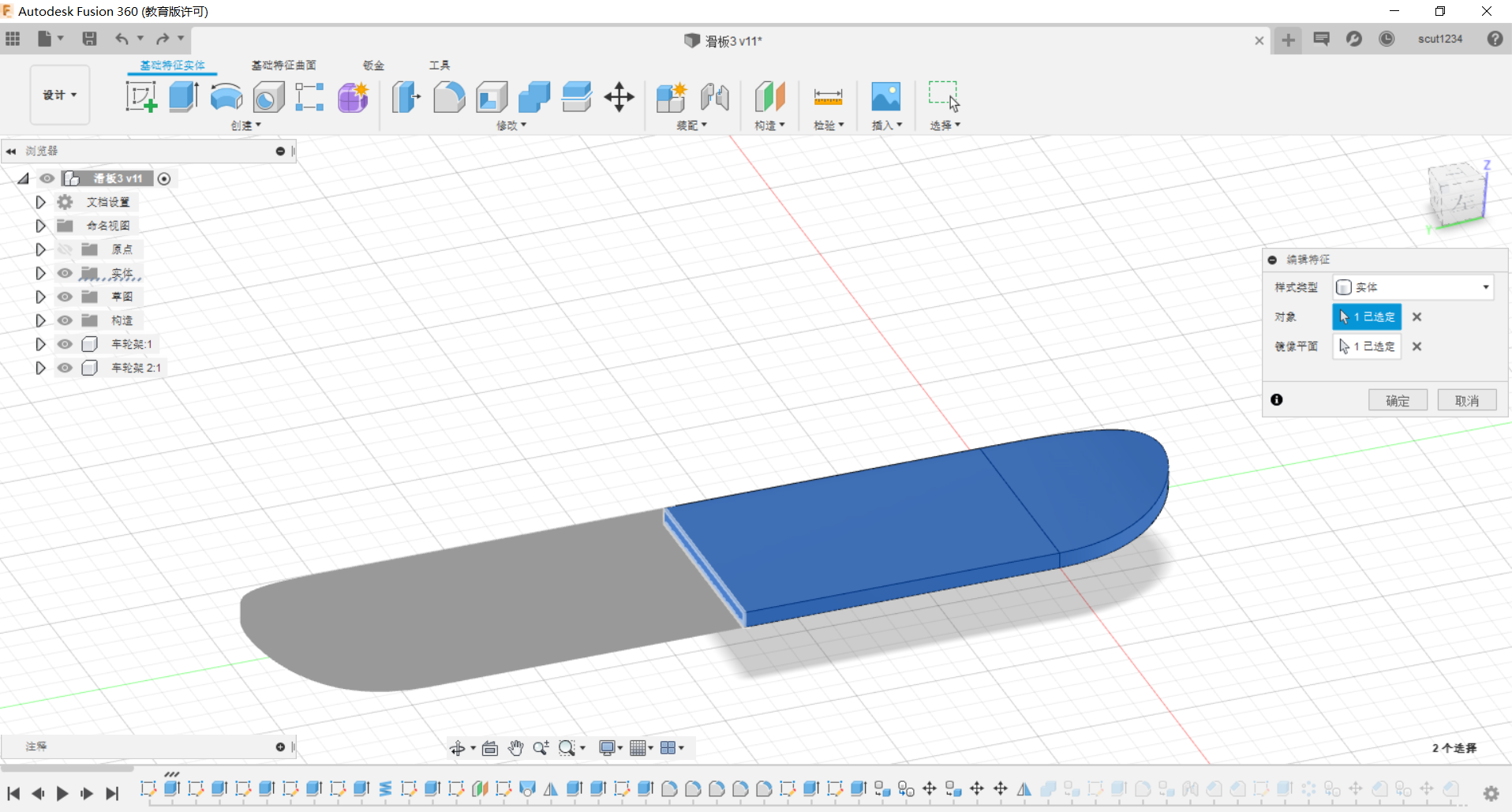Toggle visibility of 车轮架 2:1 component

pyautogui.click(x=65, y=368)
